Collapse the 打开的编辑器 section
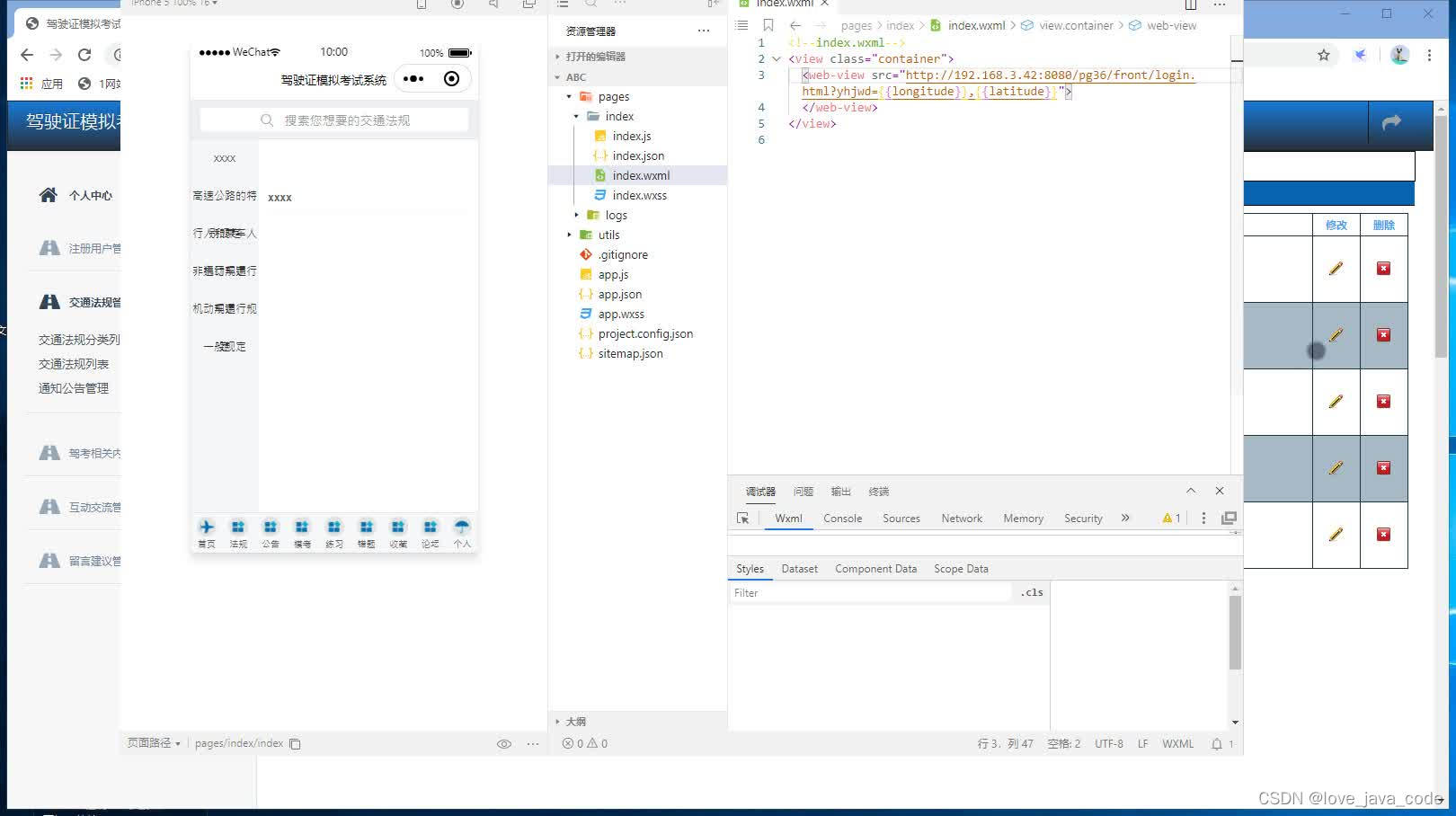Image resolution: width=1456 pixels, height=816 pixels. (x=557, y=57)
